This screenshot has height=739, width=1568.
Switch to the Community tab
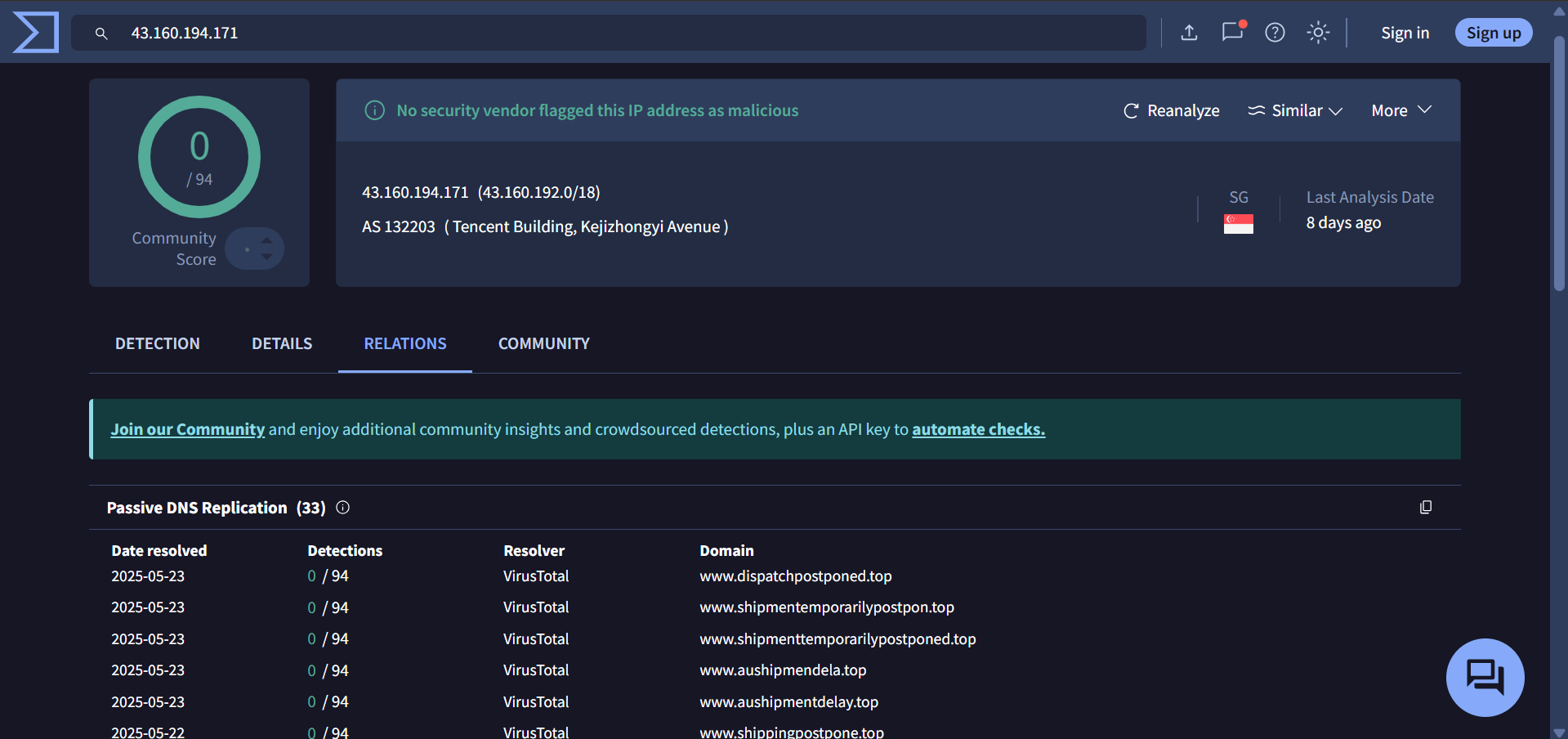(x=543, y=344)
